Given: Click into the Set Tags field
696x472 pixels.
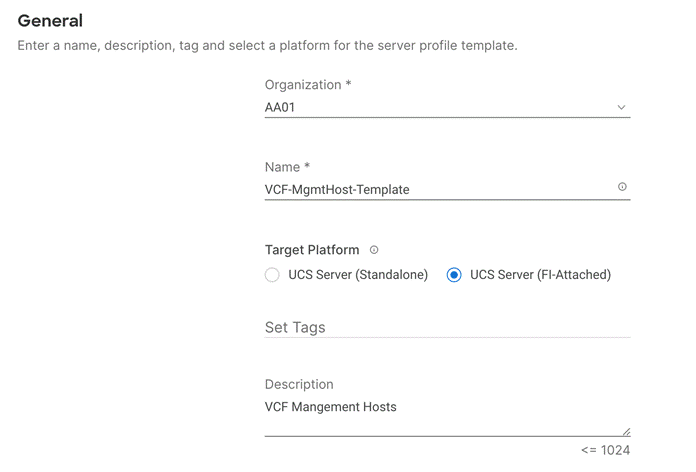Looking at the screenshot, I should [447, 327].
